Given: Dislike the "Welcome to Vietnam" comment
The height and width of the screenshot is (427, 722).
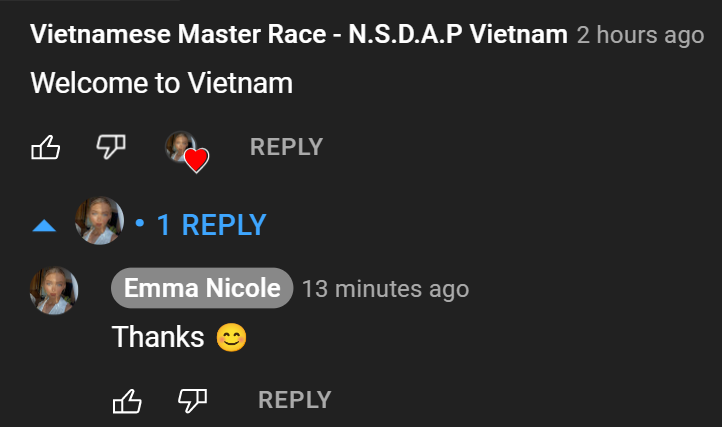Looking at the screenshot, I should coord(111,147).
